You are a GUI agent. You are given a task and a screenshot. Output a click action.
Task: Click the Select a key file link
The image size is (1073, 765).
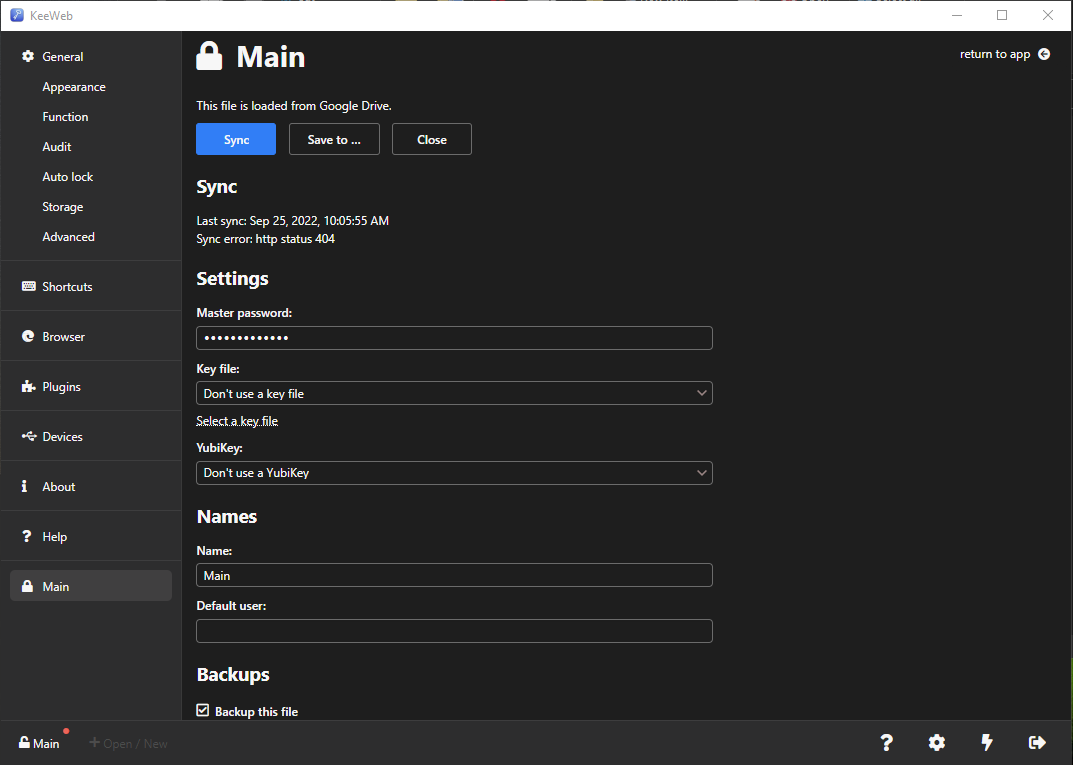point(237,420)
